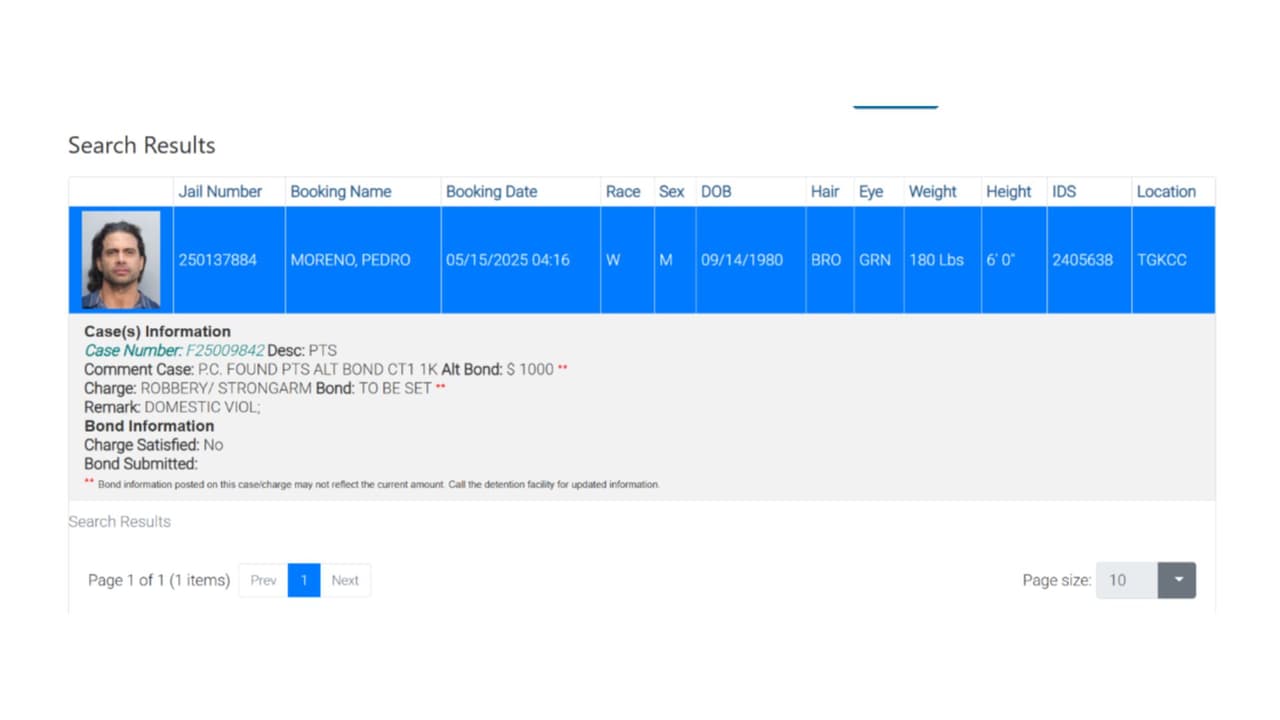
Task: Click the IDS column header
Action: (x=1064, y=192)
